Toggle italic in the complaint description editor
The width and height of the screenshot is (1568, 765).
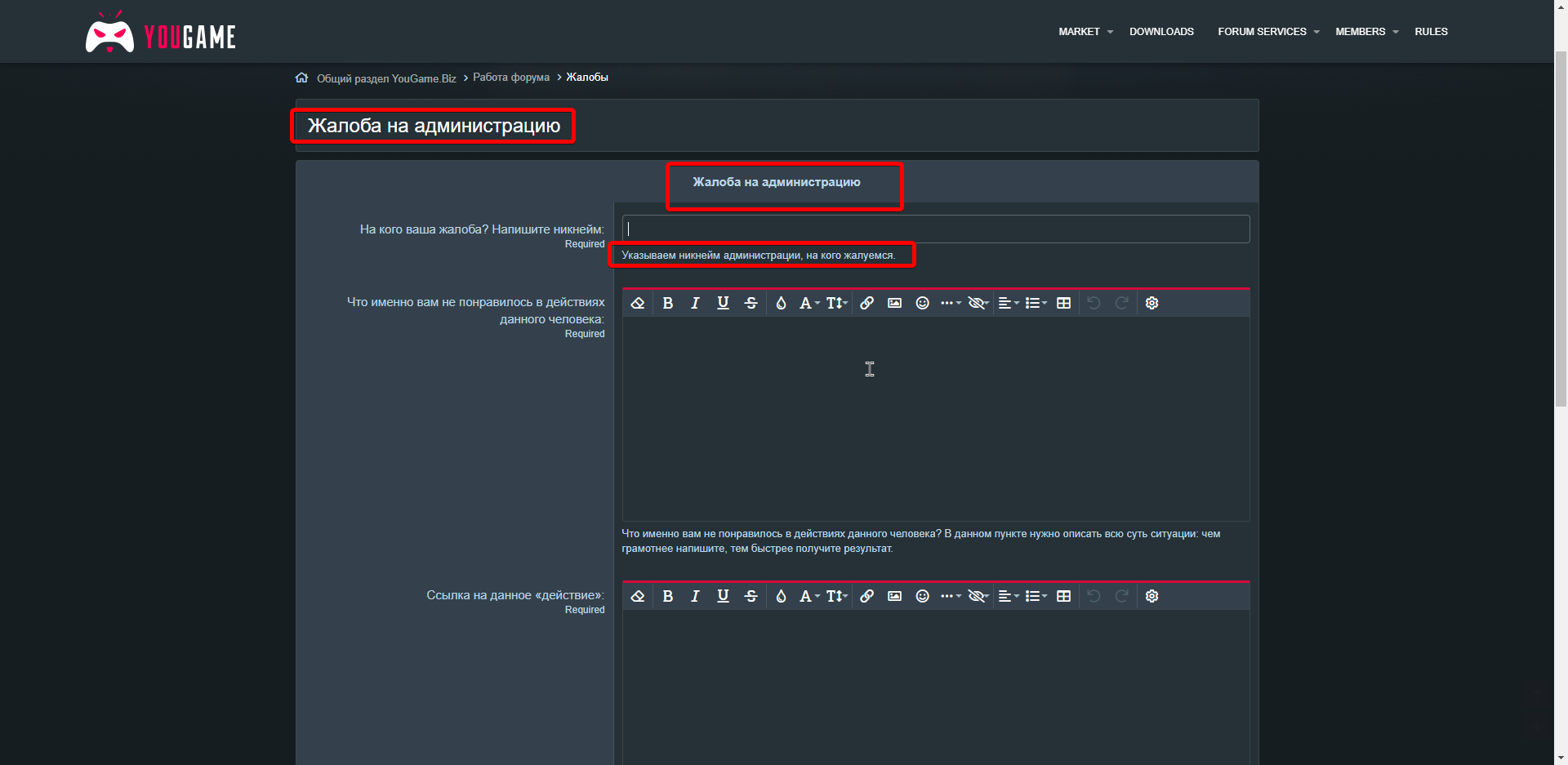[x=695, y=303]
